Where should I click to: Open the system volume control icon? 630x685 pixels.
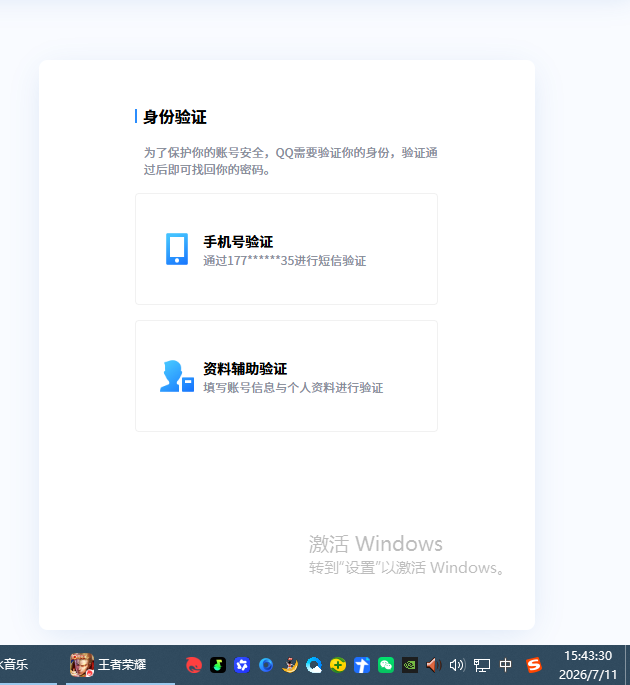point(457,665)
